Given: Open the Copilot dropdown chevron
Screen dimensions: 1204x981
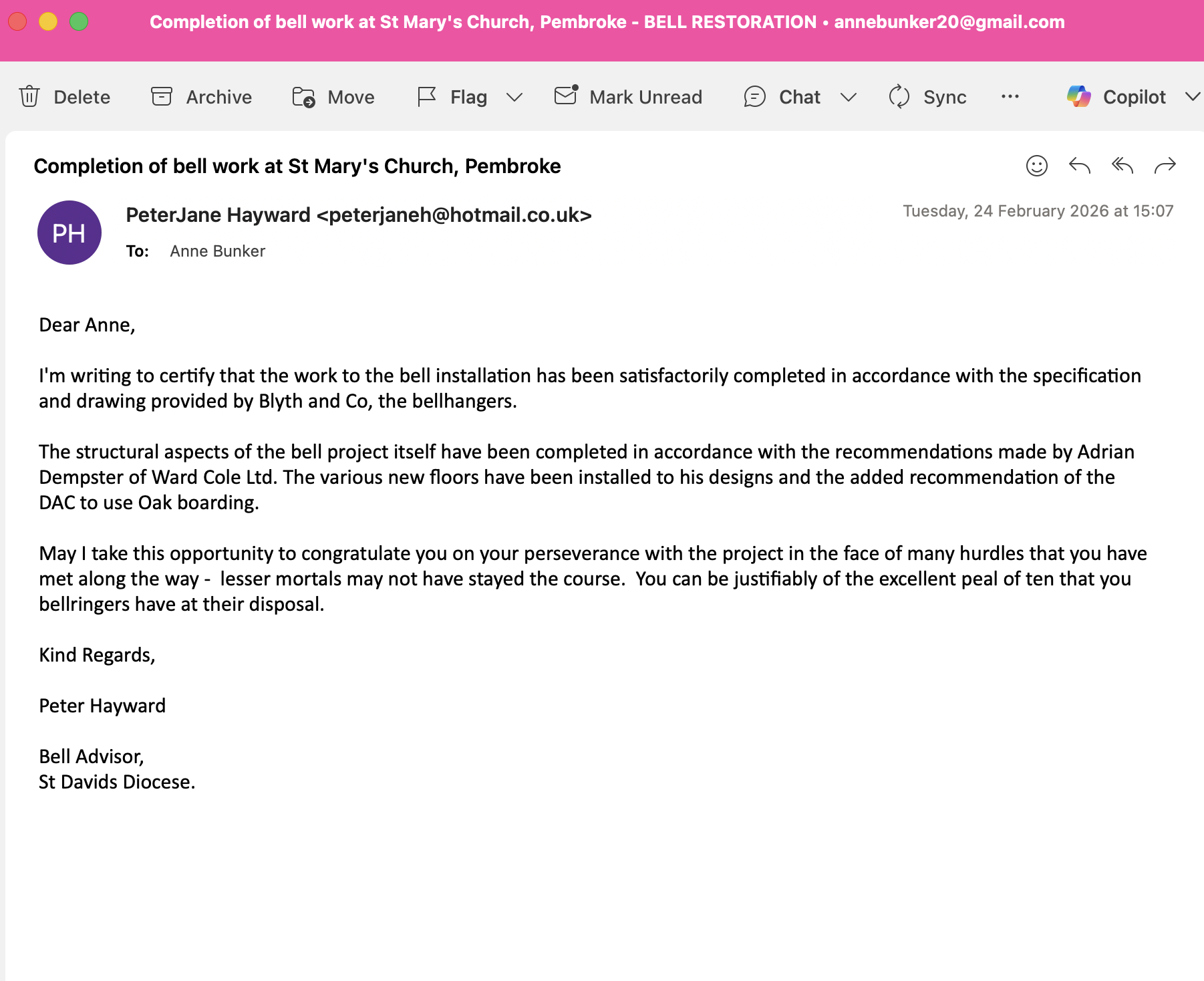Looking at the screenshot, I should (x=1193, y=98).
